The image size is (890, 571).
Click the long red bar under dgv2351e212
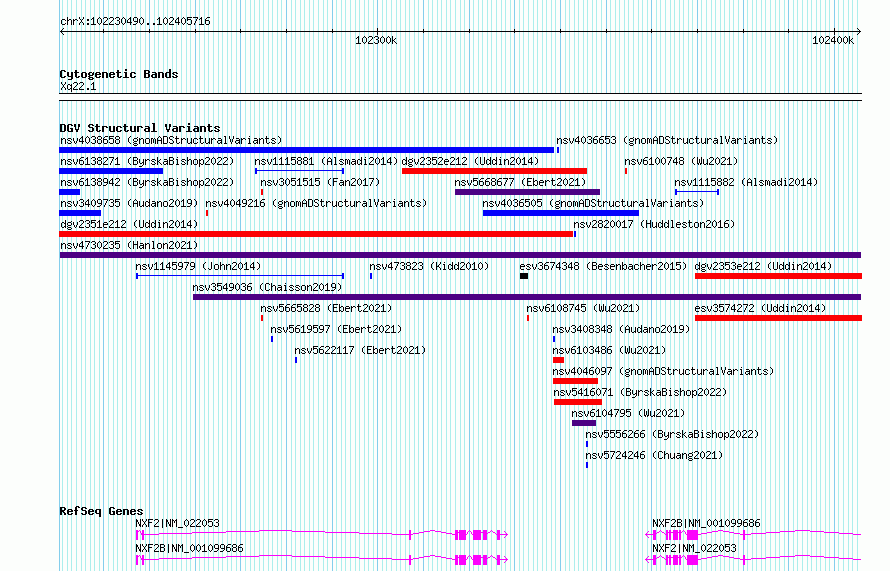tap(316, 234)
